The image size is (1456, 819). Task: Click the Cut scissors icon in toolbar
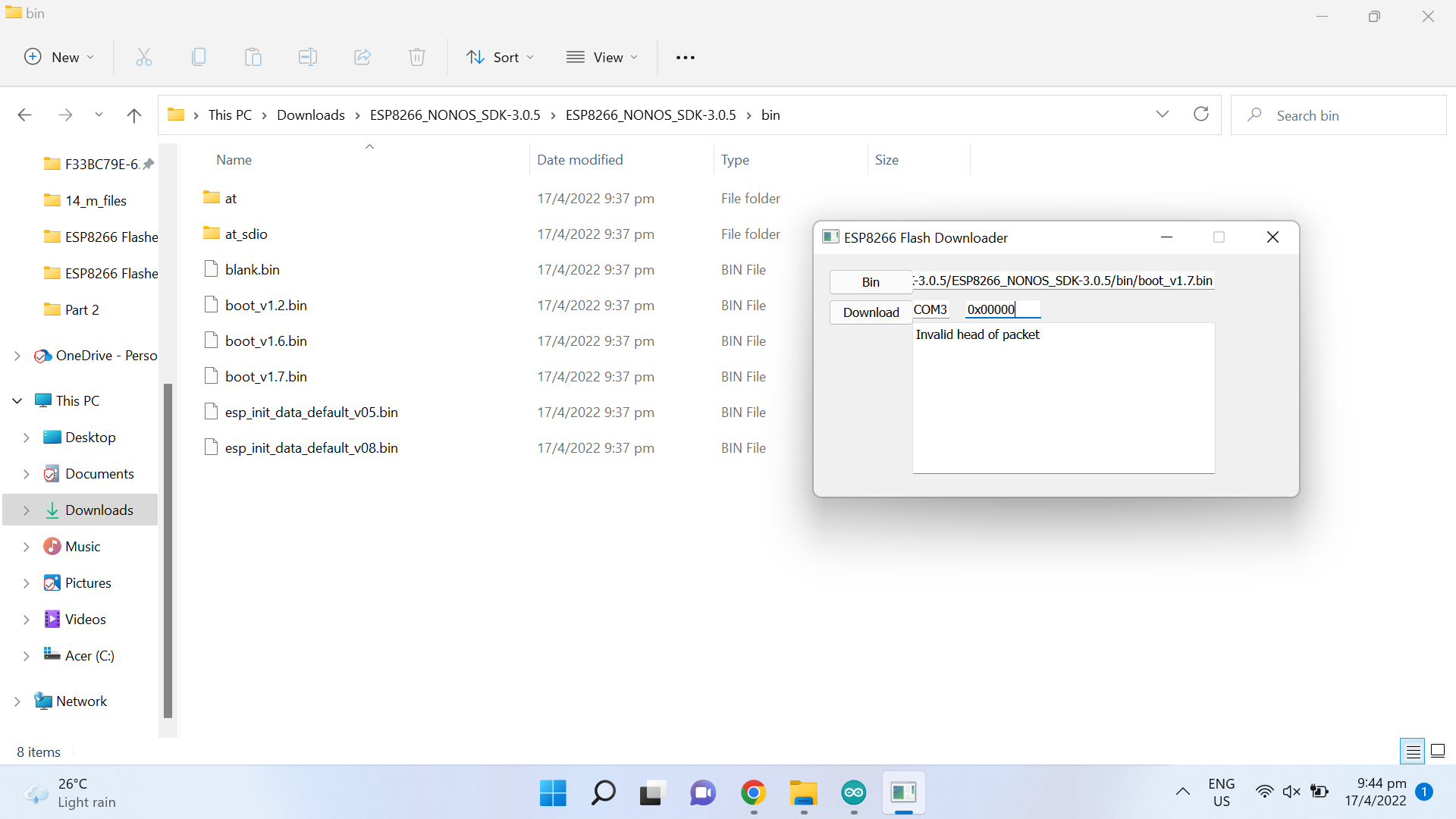(144, 58)
